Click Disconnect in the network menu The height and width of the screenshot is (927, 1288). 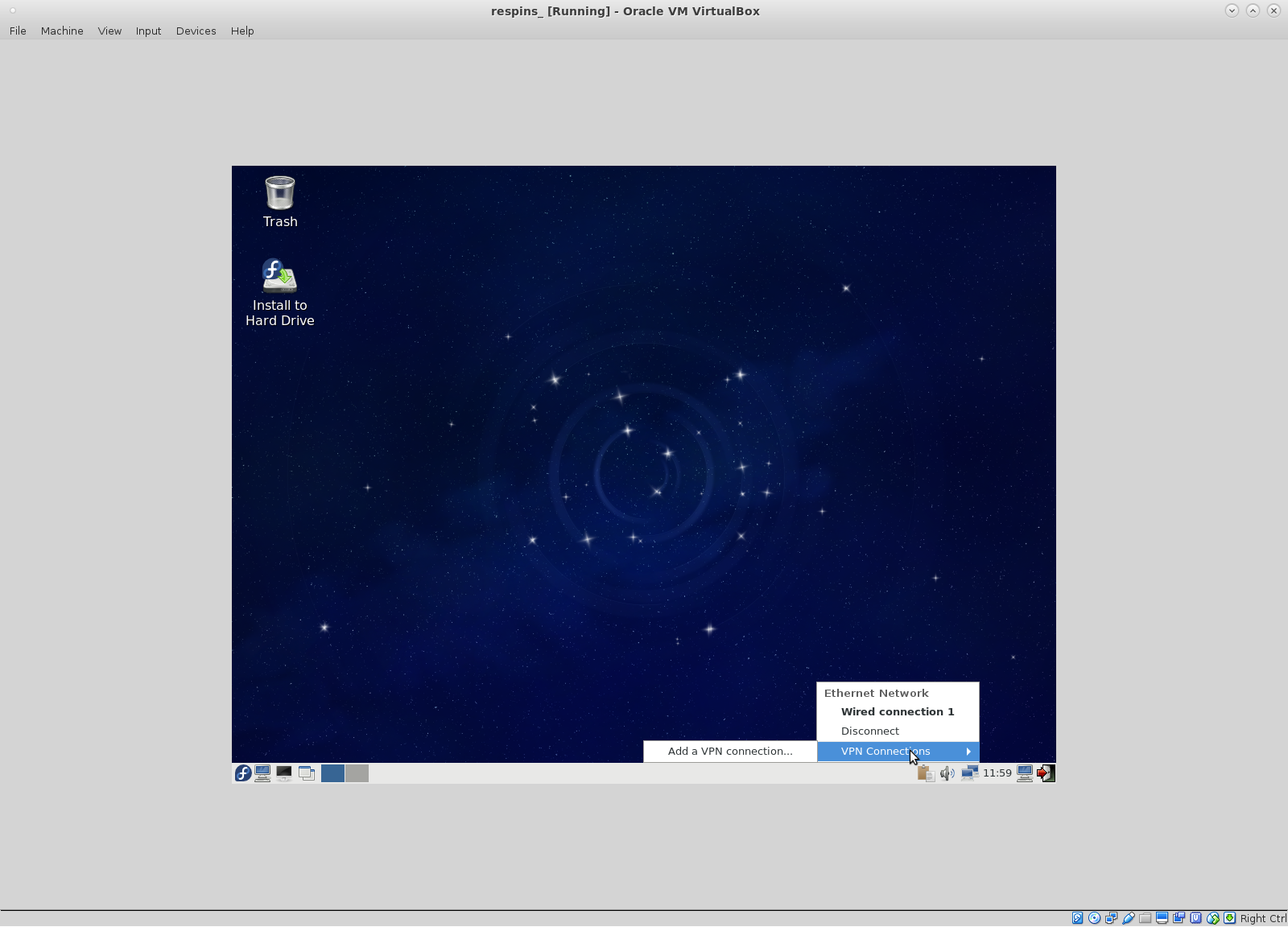(898, 731)
